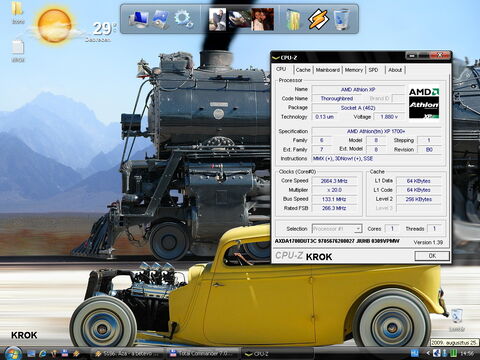This screenshot has width=480, height=360.
Task: Open the middle dark photo thumbnail in dock
Action: (239, 19)
